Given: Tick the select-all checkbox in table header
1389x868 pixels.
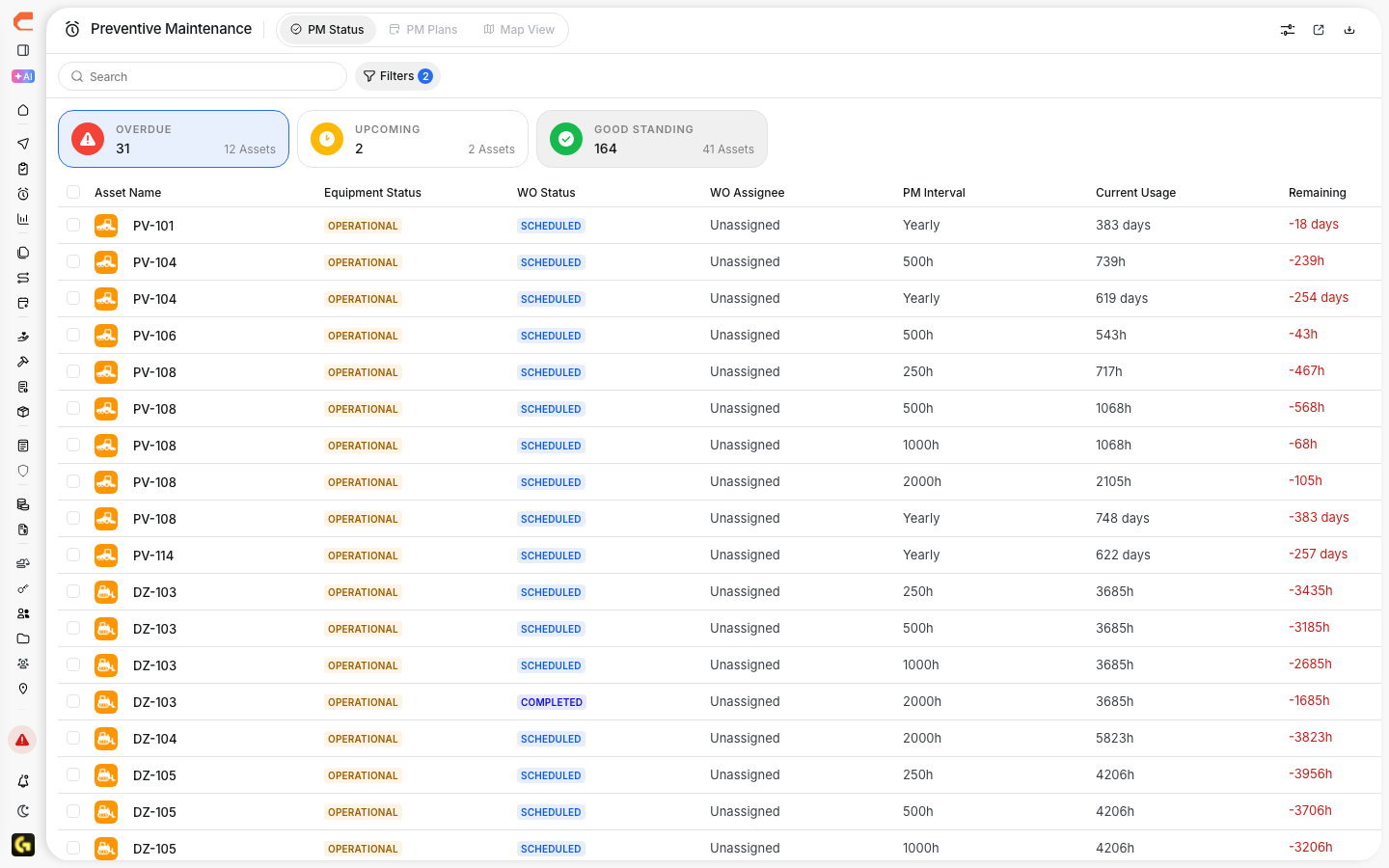Looking at the screenshot, I should pos(73,192).
